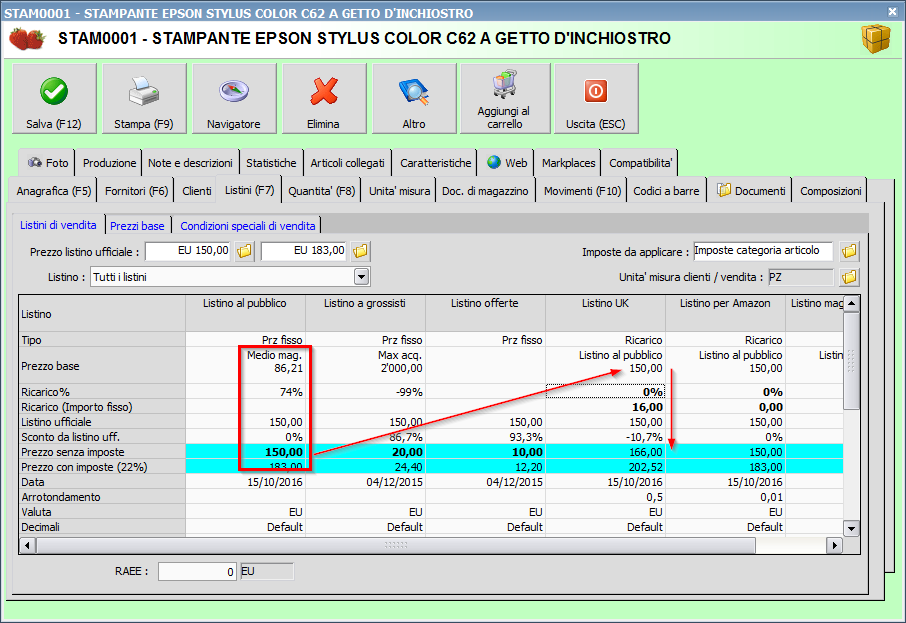Viewport: 906px width, 623px height.
Task: Switch to Doc. di magazzino tab
Action: coord(485,191)
